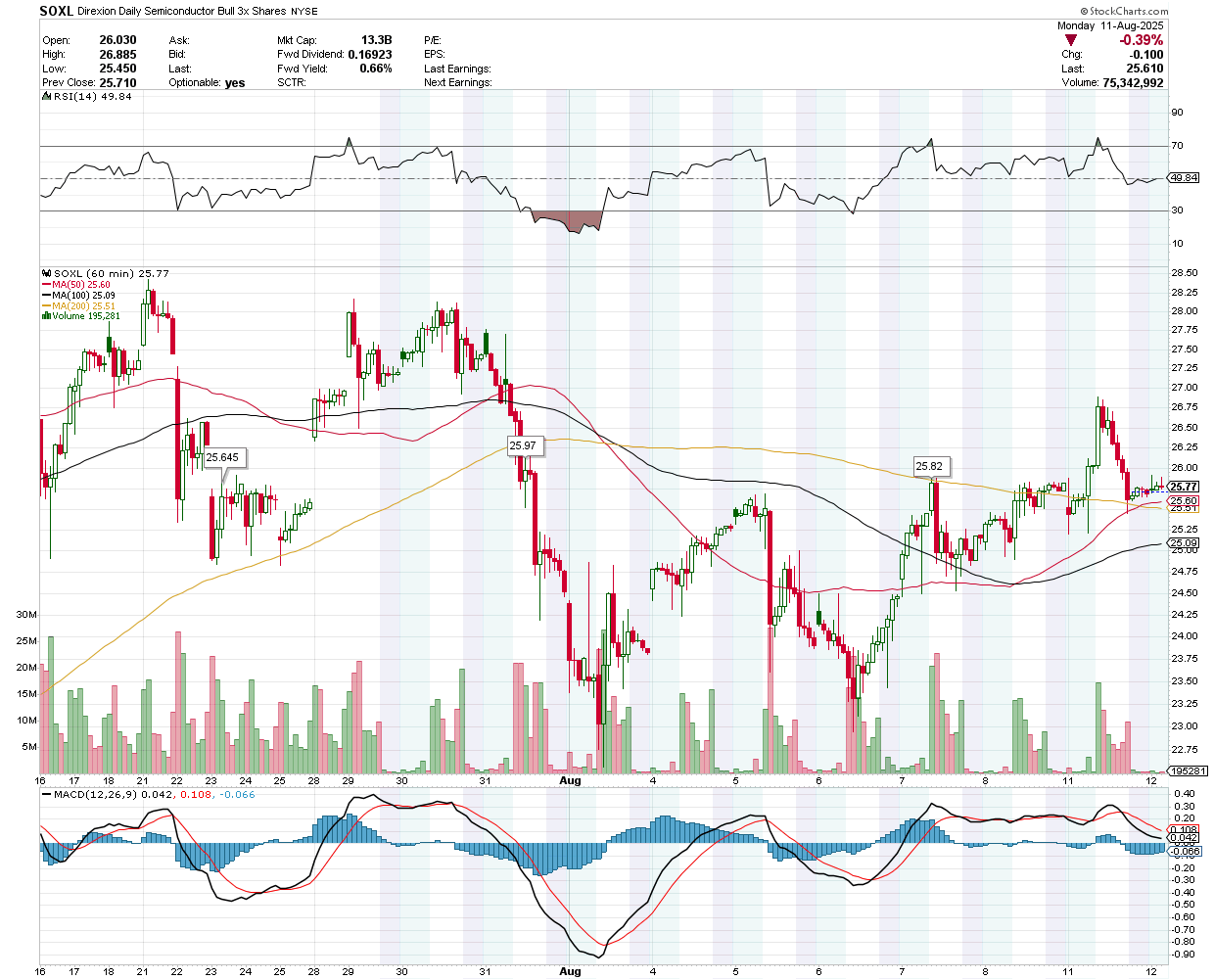
Task: Click the SCTR label
Action: click(x=292, y=83)
